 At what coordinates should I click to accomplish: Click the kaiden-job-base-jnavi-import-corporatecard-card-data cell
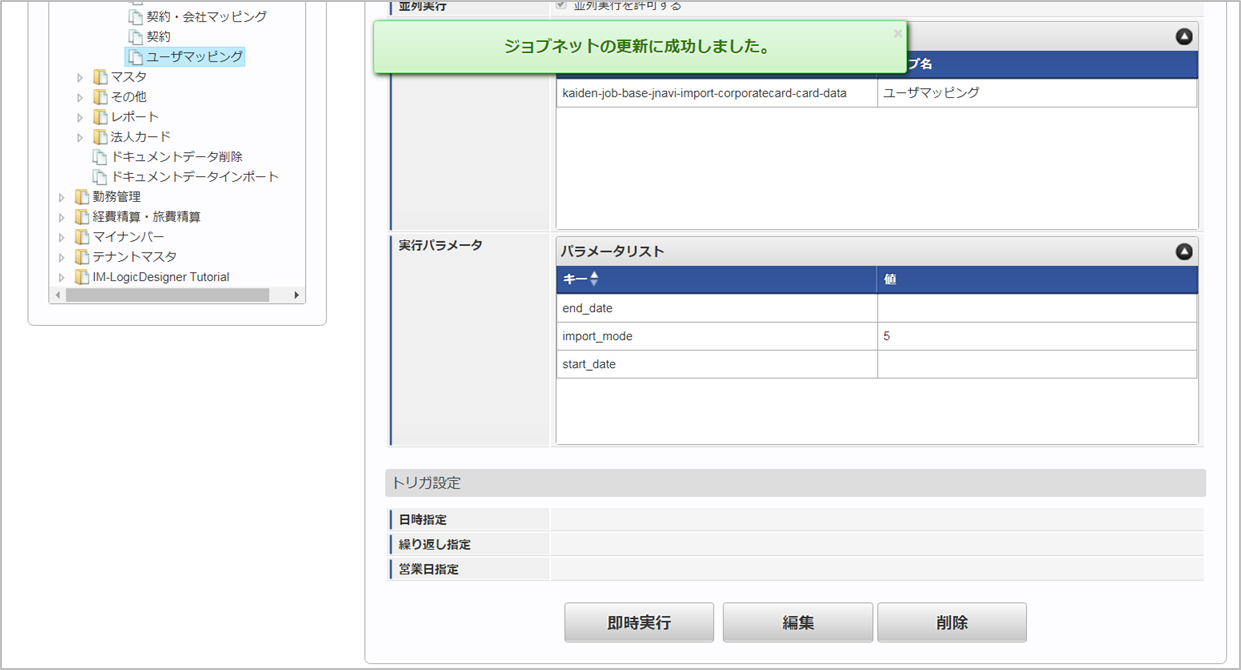(717, 93)
